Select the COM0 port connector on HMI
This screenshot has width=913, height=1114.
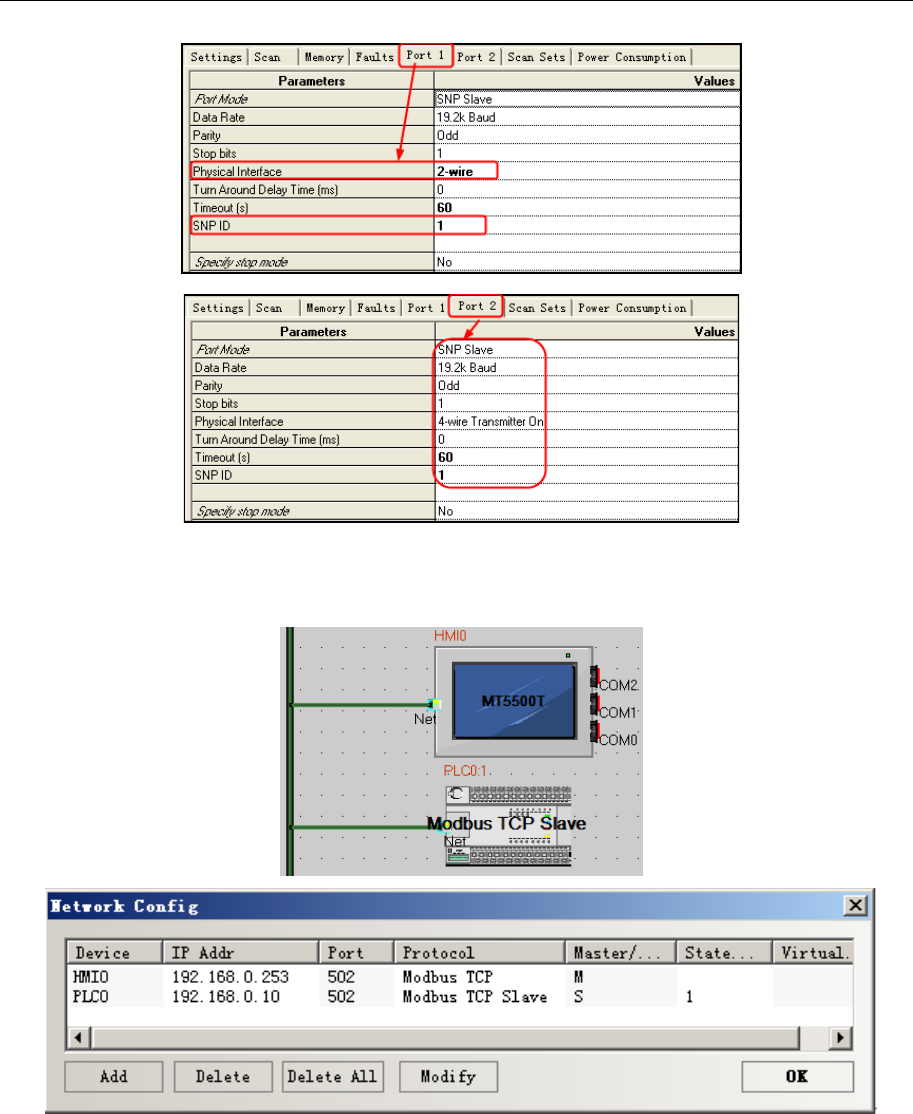click(x=595, y=732)
